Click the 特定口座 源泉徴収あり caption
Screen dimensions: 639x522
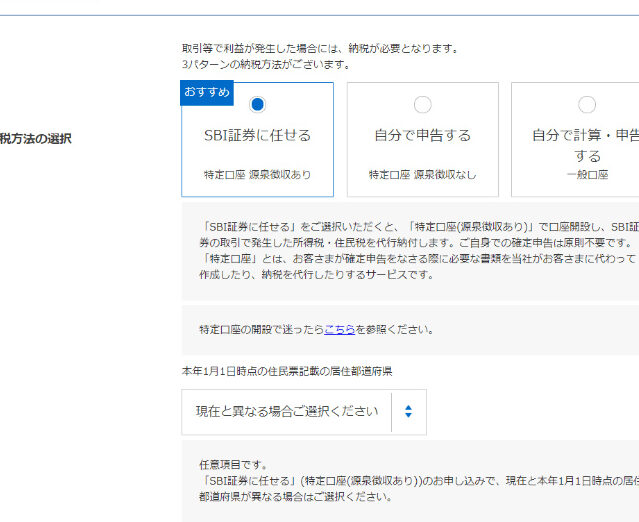click(x=257, y=174)
